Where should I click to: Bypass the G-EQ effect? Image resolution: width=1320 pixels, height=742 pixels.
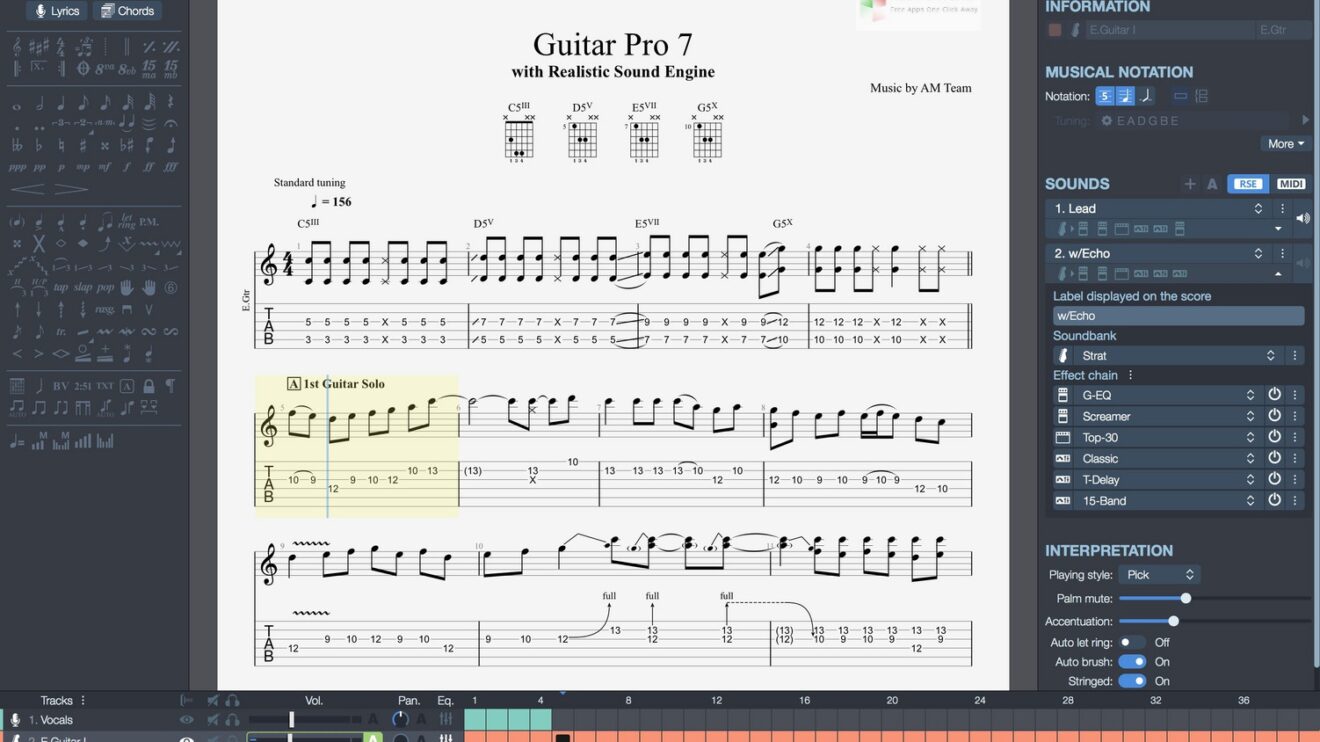tap(1274, 395)
